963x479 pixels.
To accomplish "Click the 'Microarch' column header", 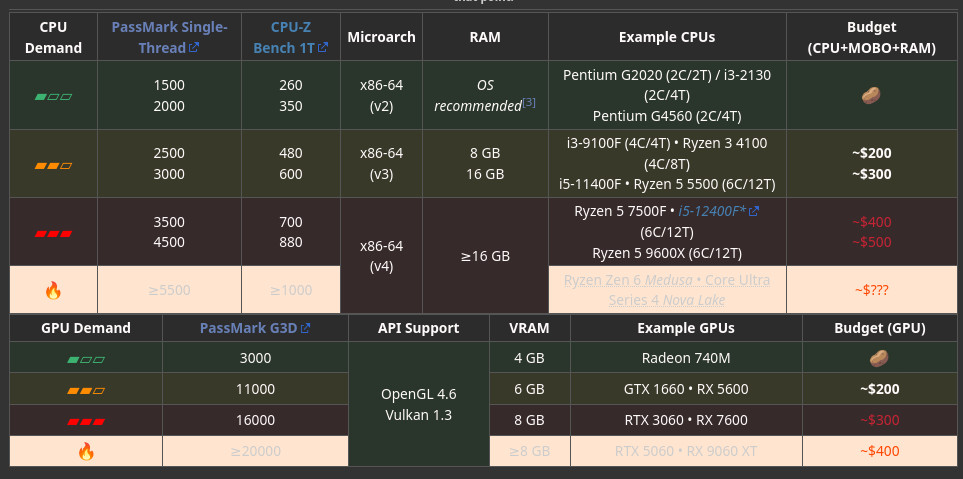I will click(x=381, y=37).
